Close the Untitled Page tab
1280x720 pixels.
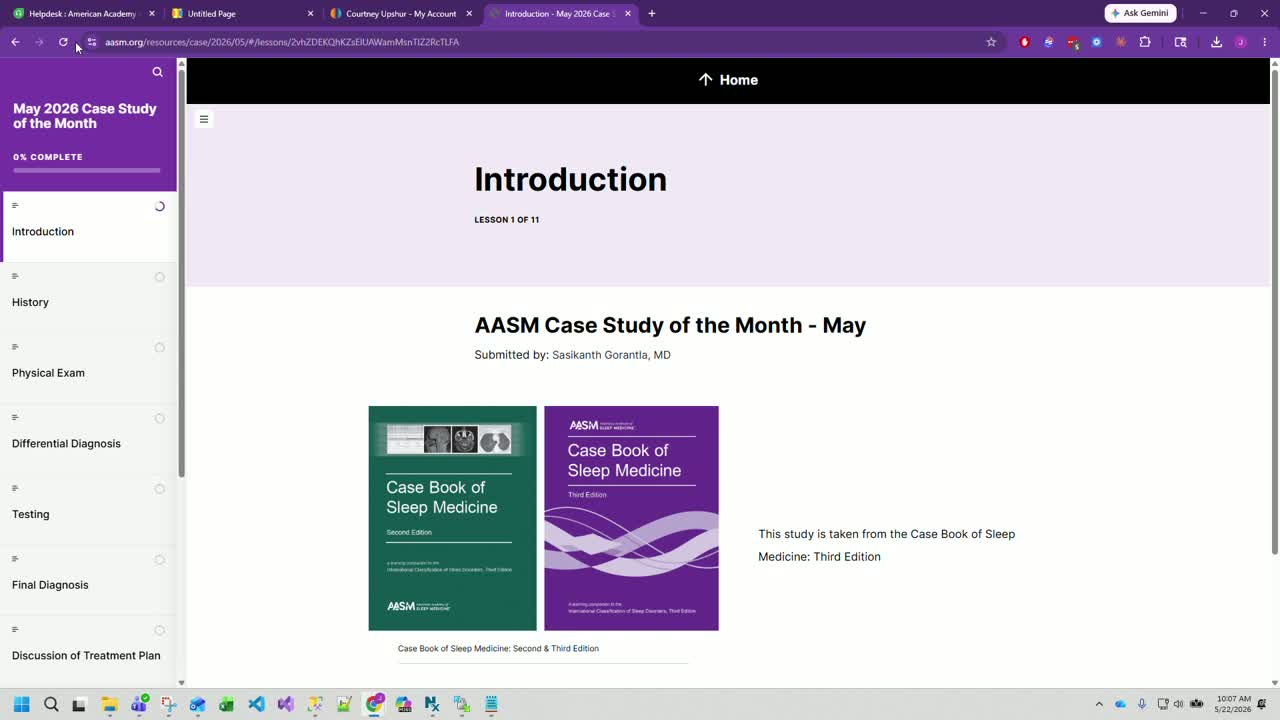coord(310,14)
